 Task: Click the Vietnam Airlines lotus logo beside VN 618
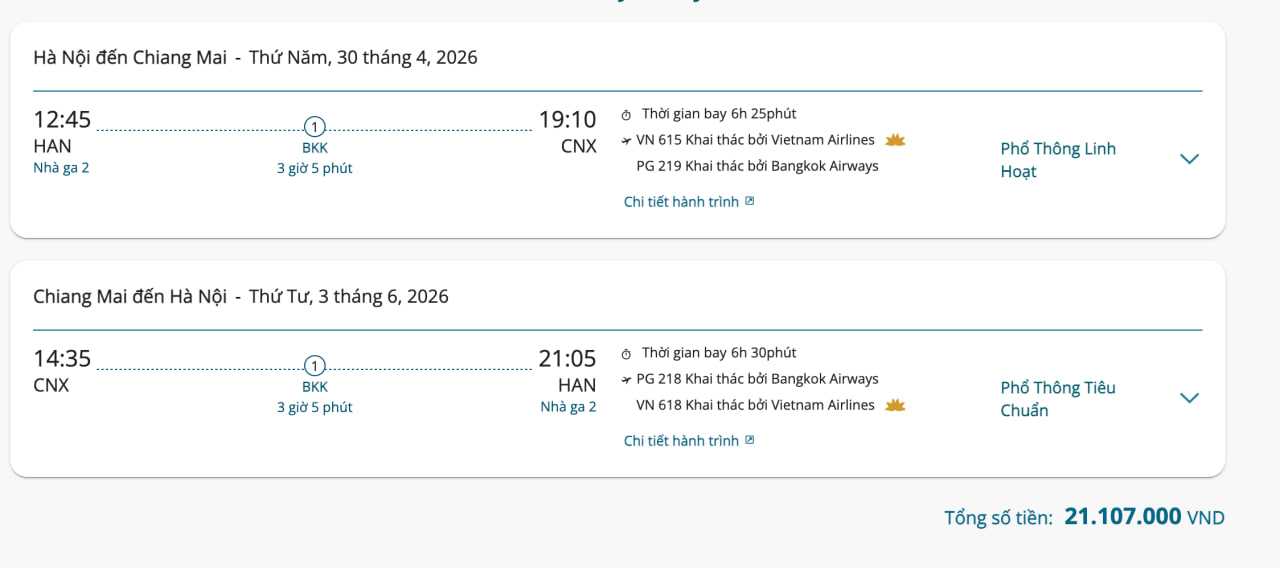coord(895,405)
